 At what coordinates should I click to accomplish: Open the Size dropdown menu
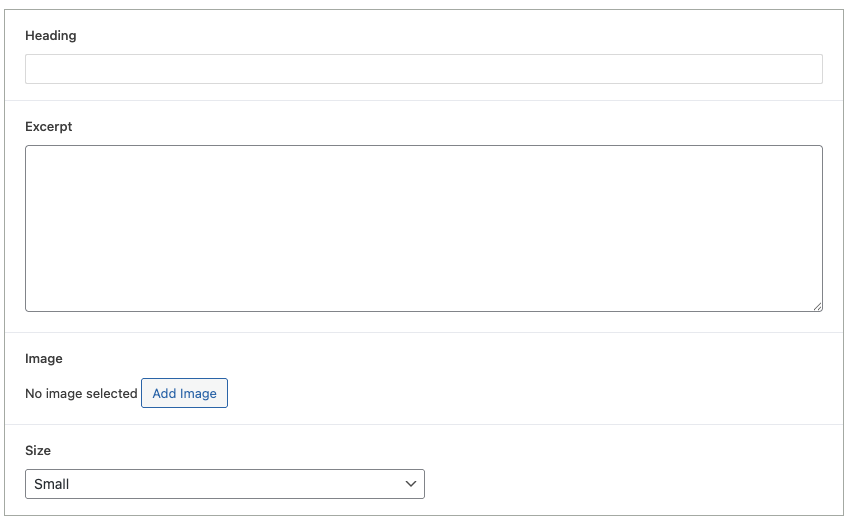click(x=224, y=484)
